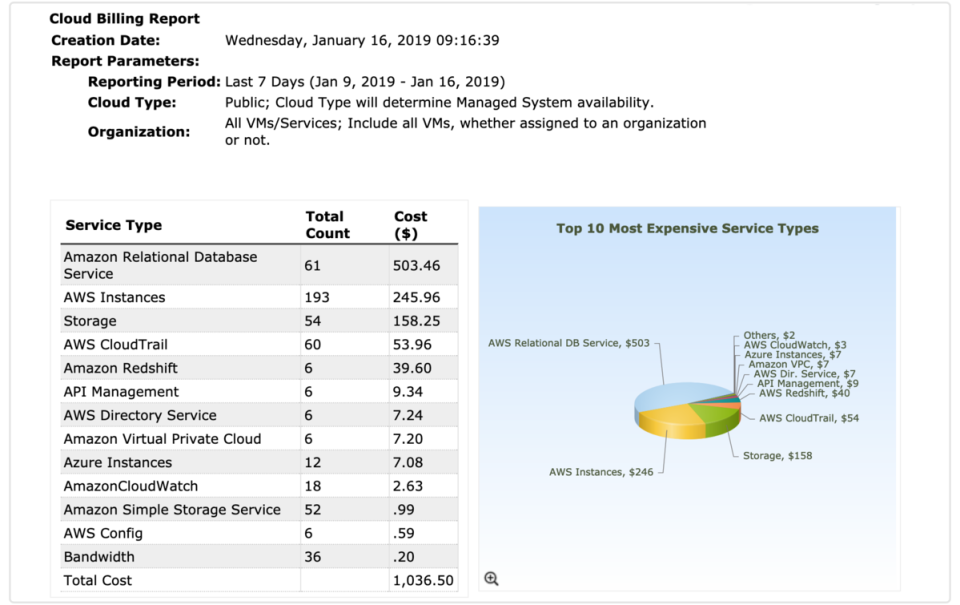Click the 'Others, $2' chart label
The image size is (960, 605).
coord(769,335)
